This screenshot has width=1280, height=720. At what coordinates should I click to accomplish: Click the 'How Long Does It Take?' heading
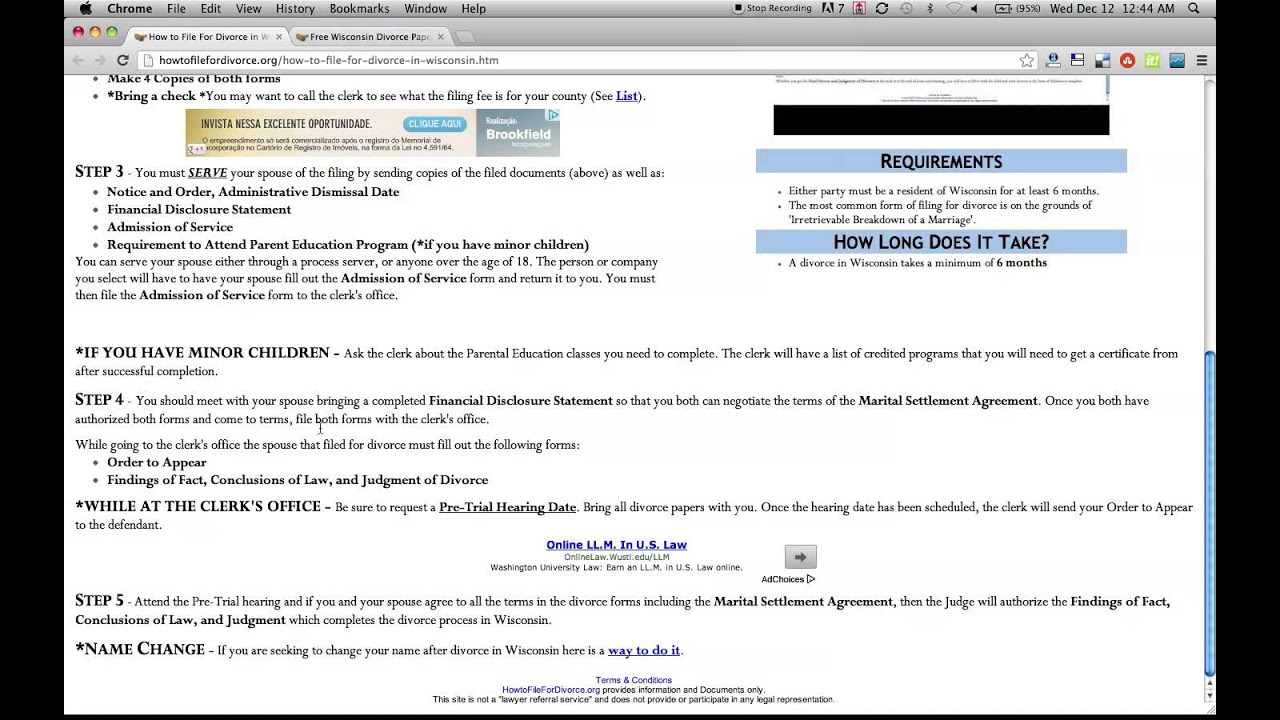pyautogui.click(x=941, y=242)
